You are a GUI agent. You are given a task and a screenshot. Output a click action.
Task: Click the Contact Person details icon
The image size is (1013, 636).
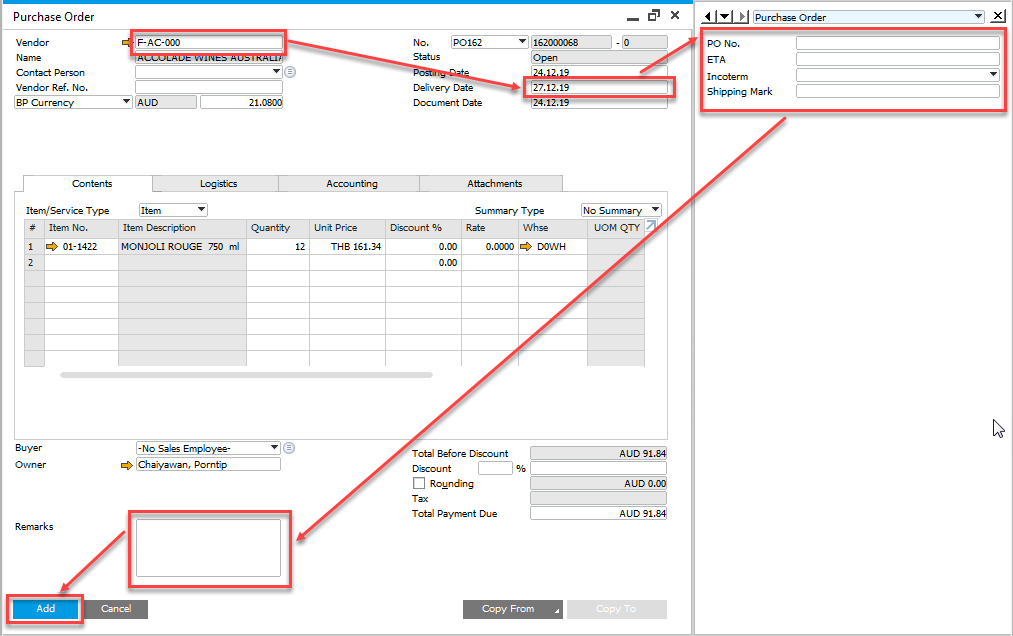pyautogui.click(x=290, y=72)
